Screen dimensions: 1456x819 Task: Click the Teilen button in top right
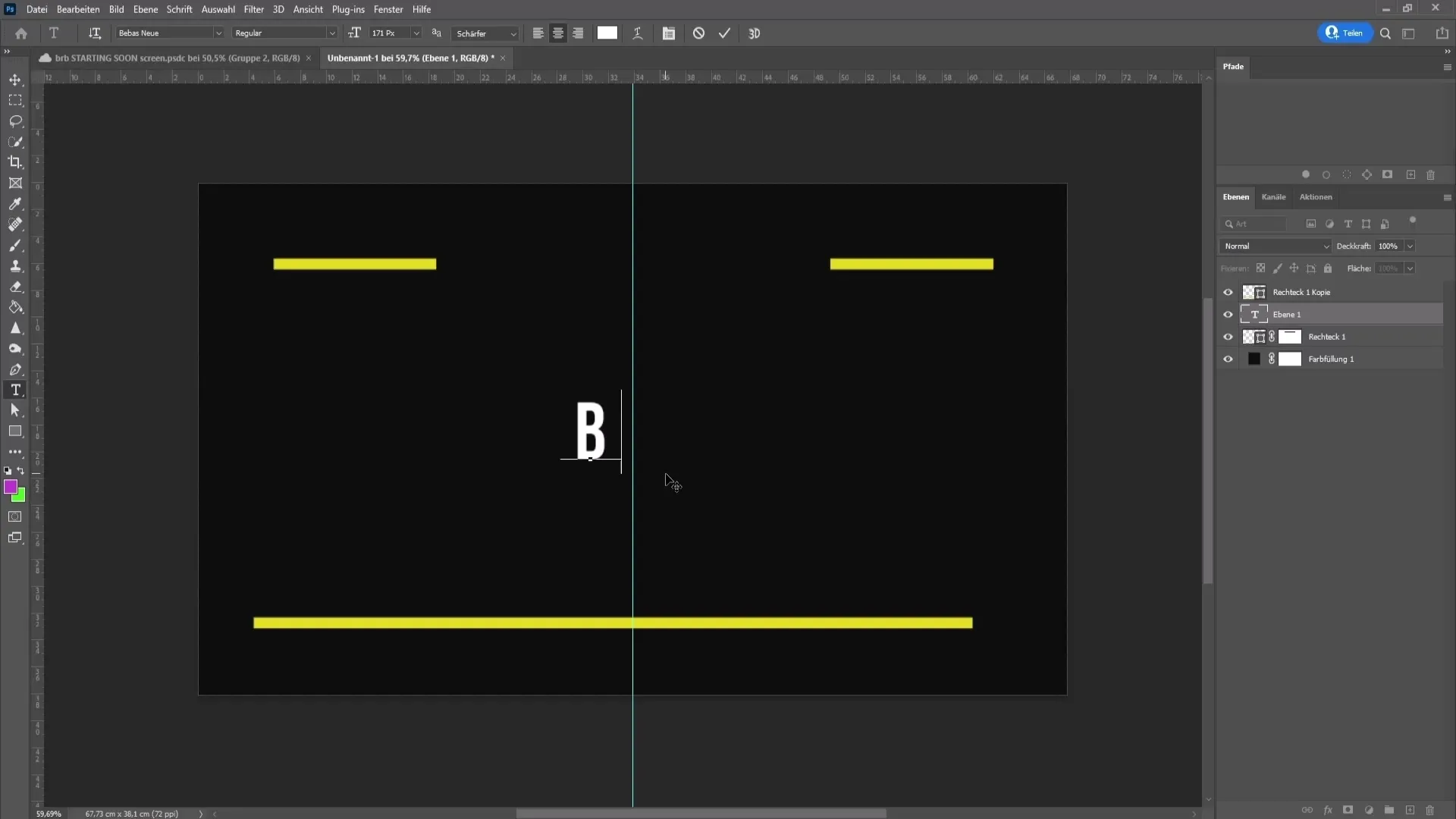click(x=1345, y=33)
